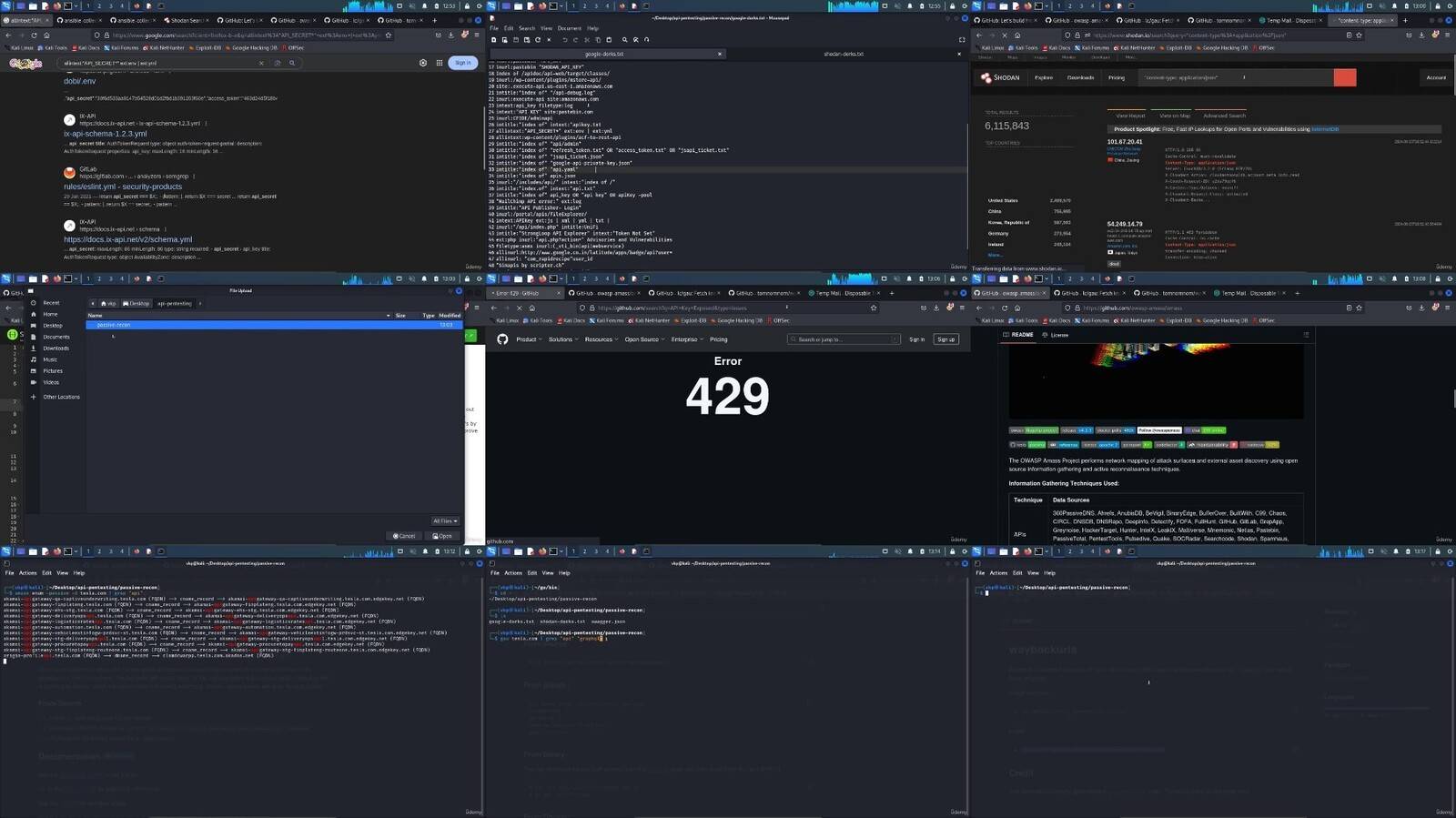Clear the Google search box with X

pos(261,64)
